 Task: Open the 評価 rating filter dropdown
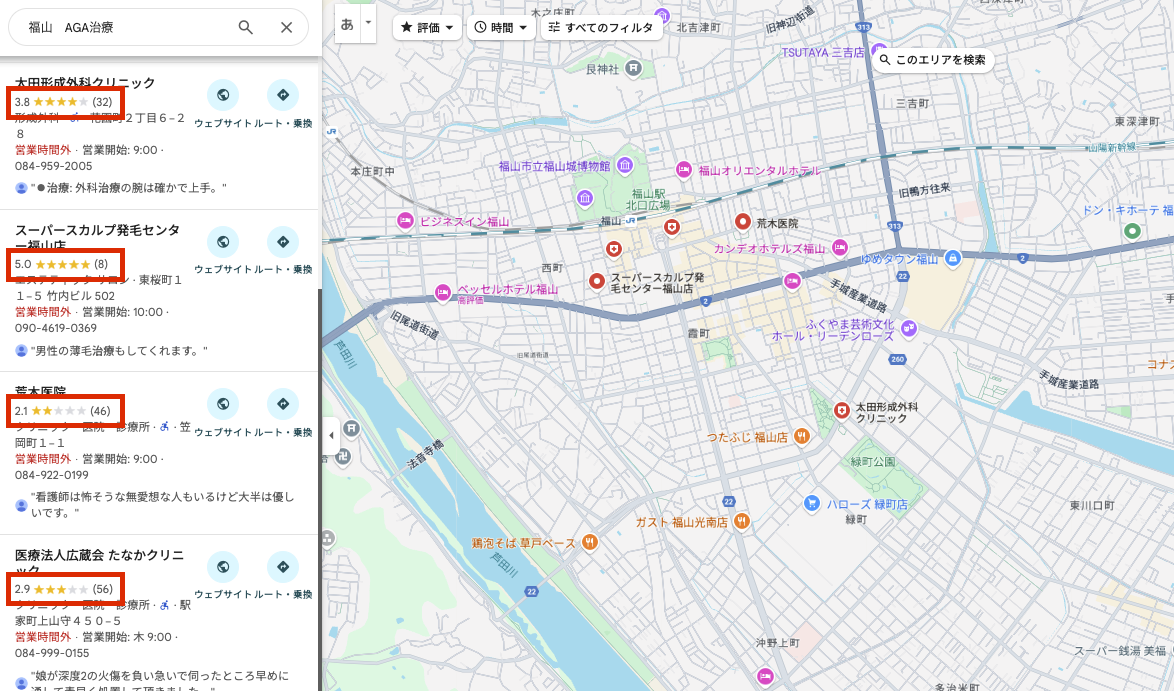pos(427,28)
